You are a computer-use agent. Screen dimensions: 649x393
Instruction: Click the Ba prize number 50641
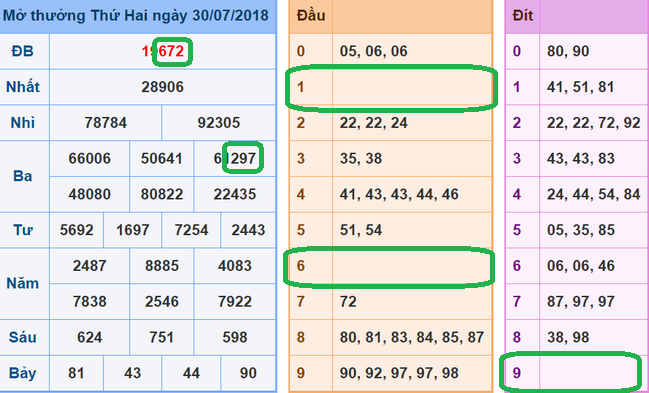click(161, 158)
